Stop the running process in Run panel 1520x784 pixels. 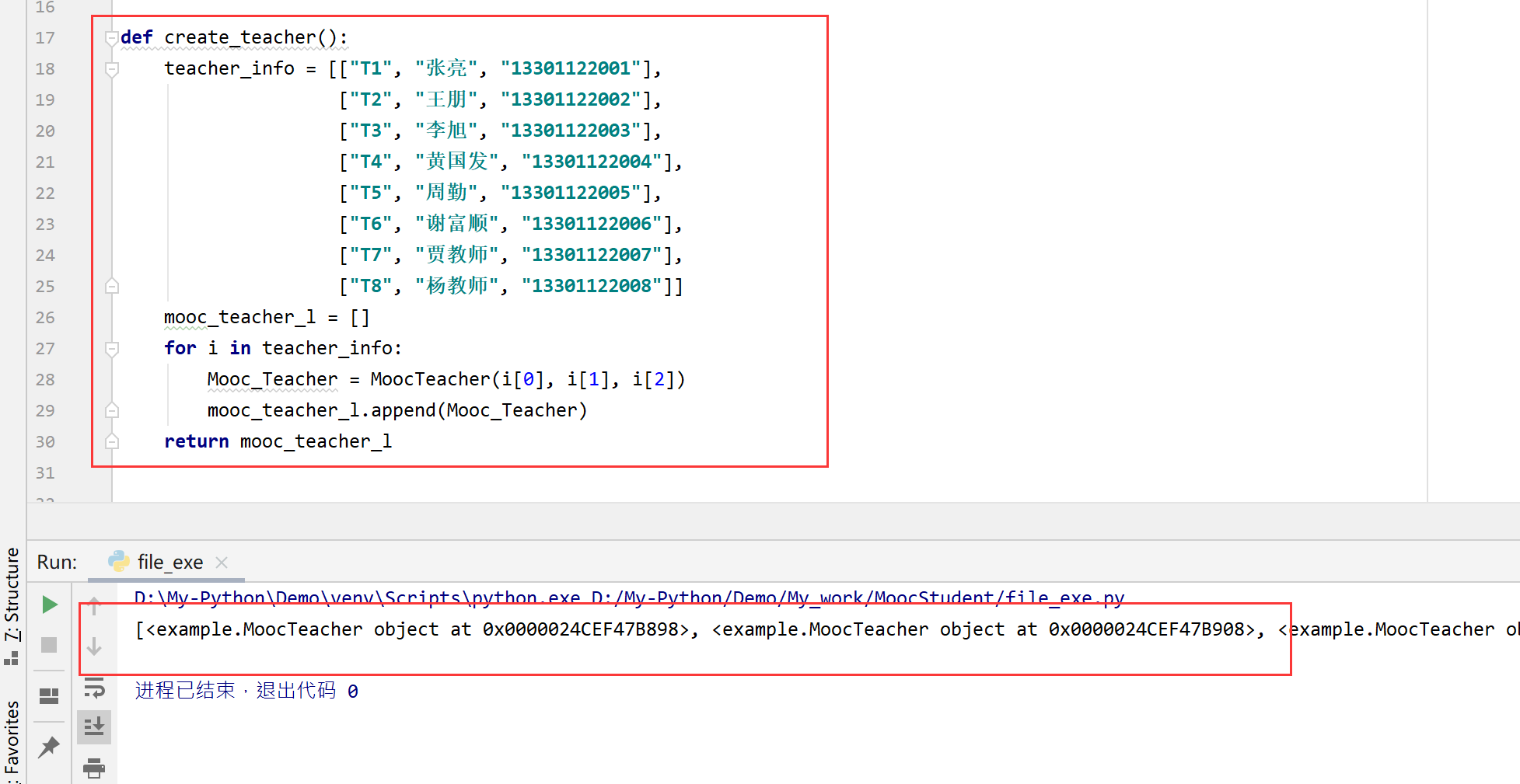pos(49,645)
